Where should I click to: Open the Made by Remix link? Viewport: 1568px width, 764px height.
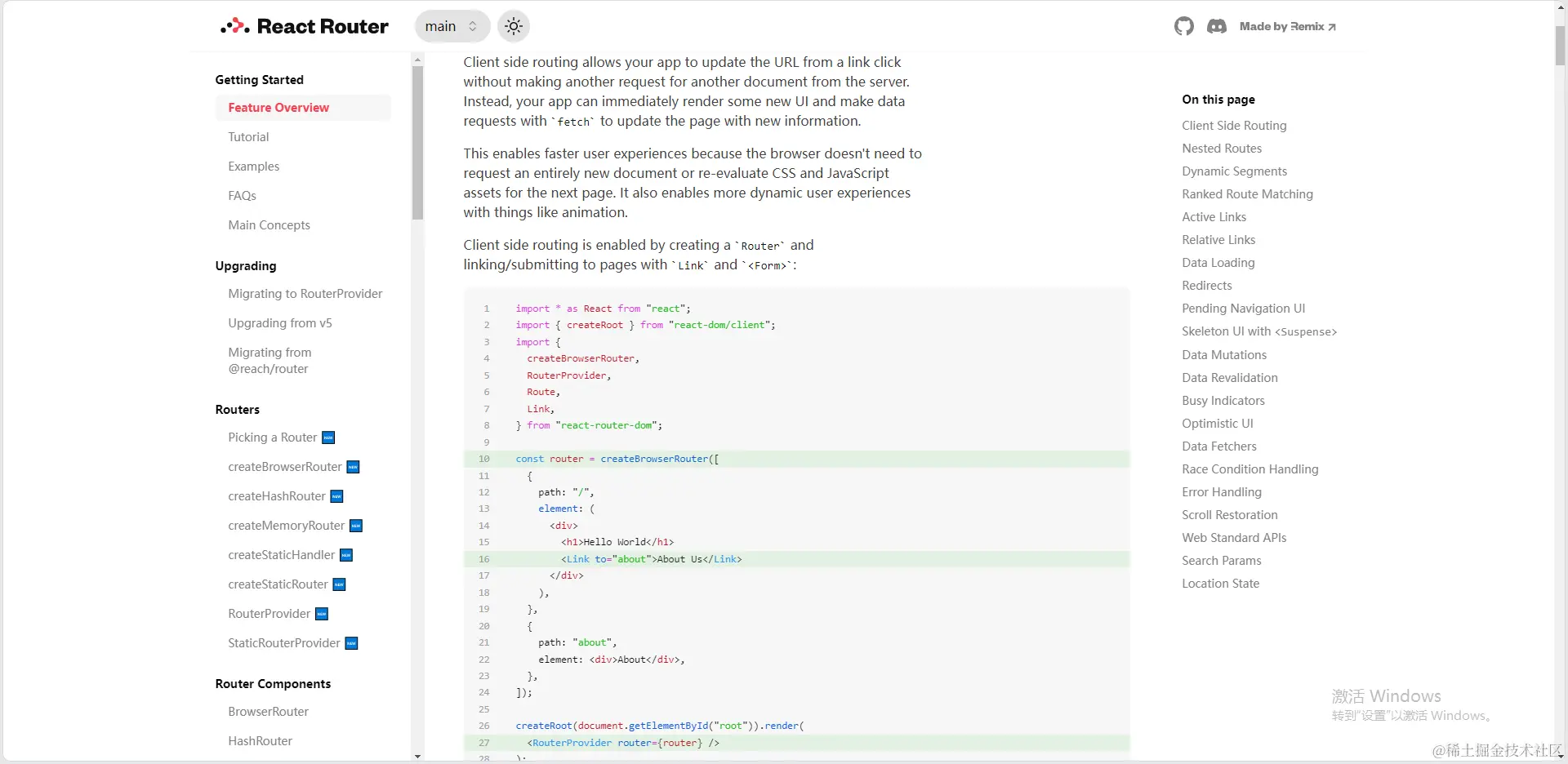click(x=1287, y=26)
